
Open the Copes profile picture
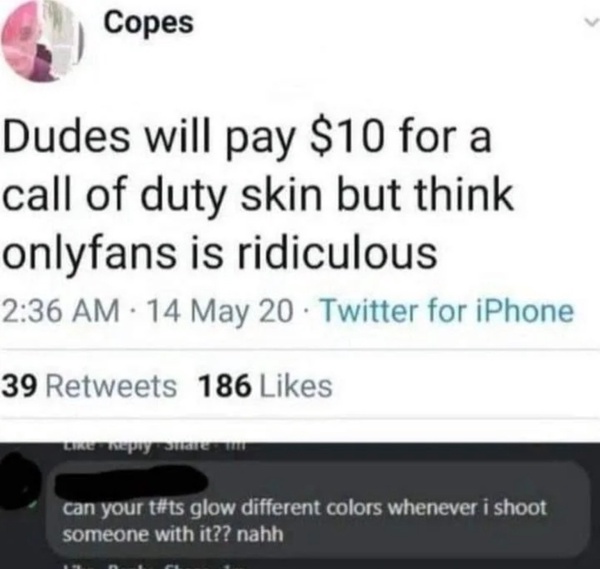[42, 43]
